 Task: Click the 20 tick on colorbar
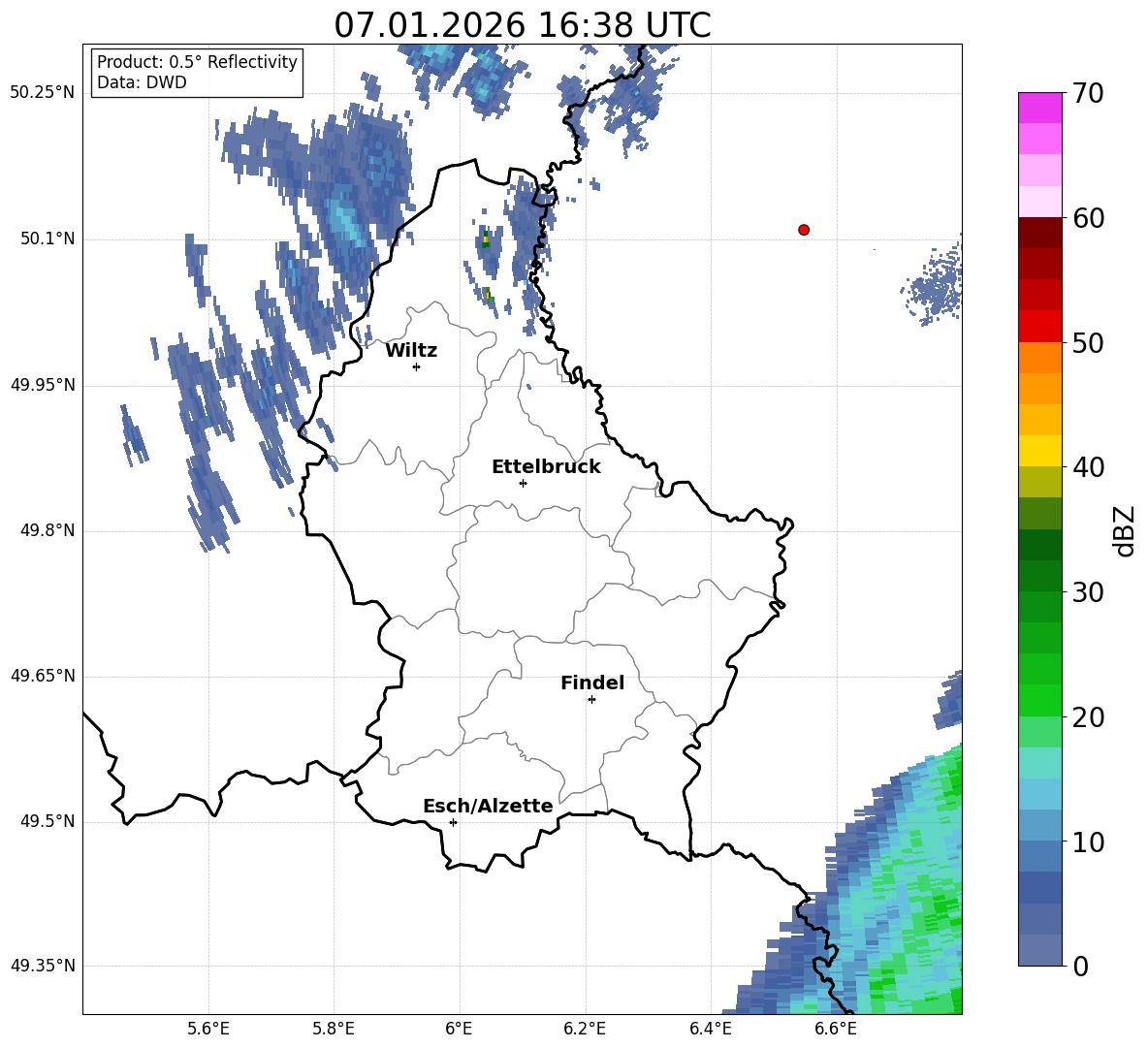pyautogui.click(x=1087, y=717)
